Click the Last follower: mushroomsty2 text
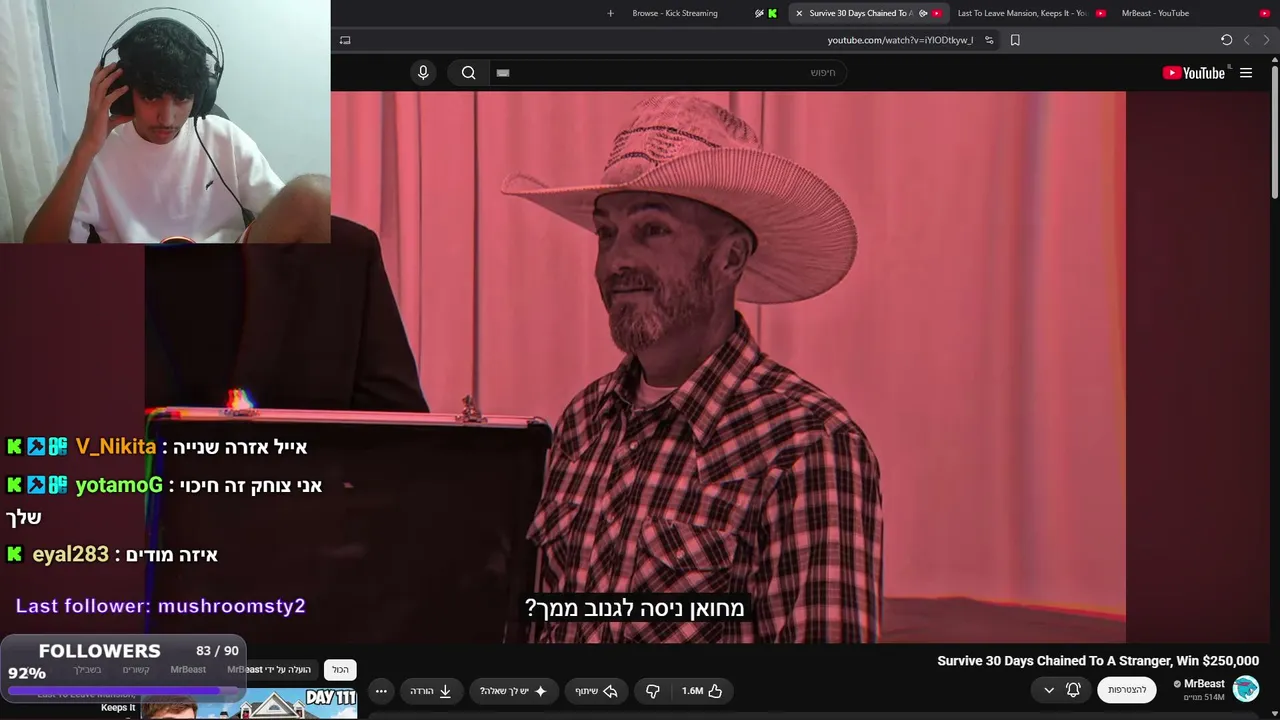Viewport: 1280px width, 720px height. (x=161, y=606)
